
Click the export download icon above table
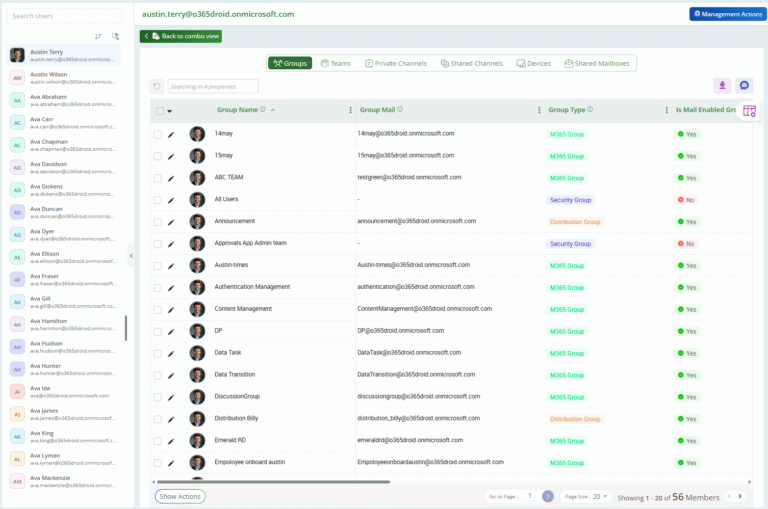722,86
